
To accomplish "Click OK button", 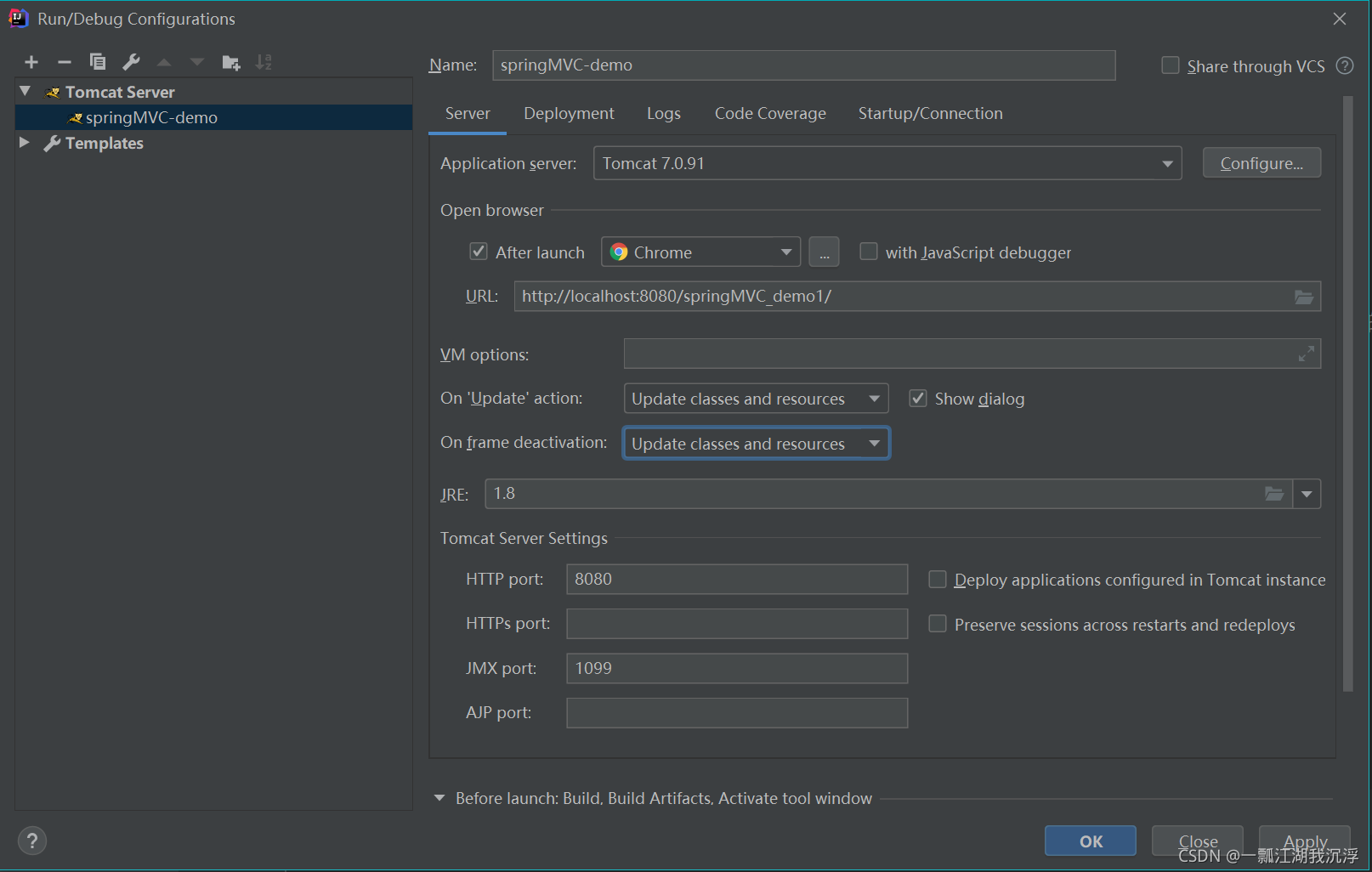I will pos(1091,841).
